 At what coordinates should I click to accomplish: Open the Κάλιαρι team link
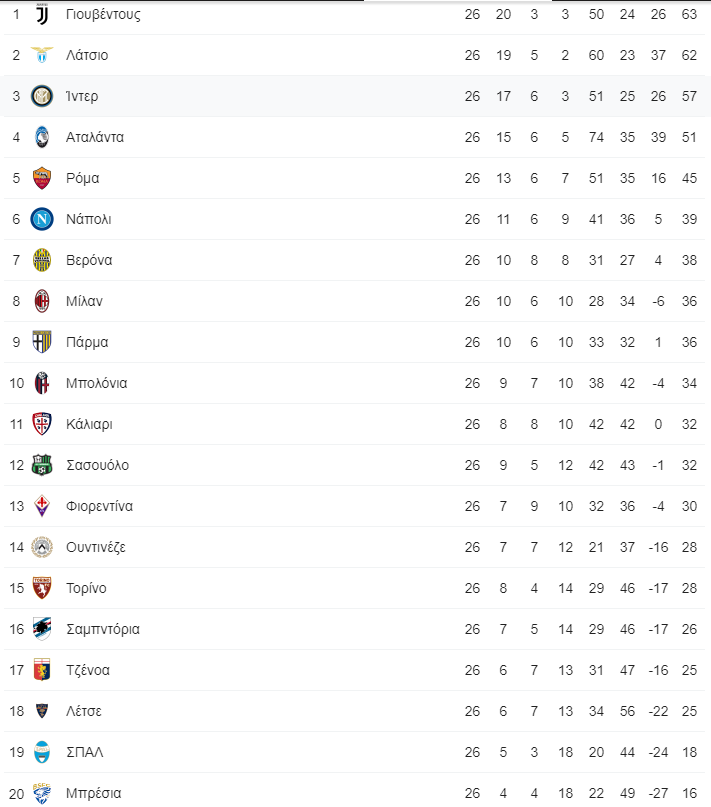(89, 424)
